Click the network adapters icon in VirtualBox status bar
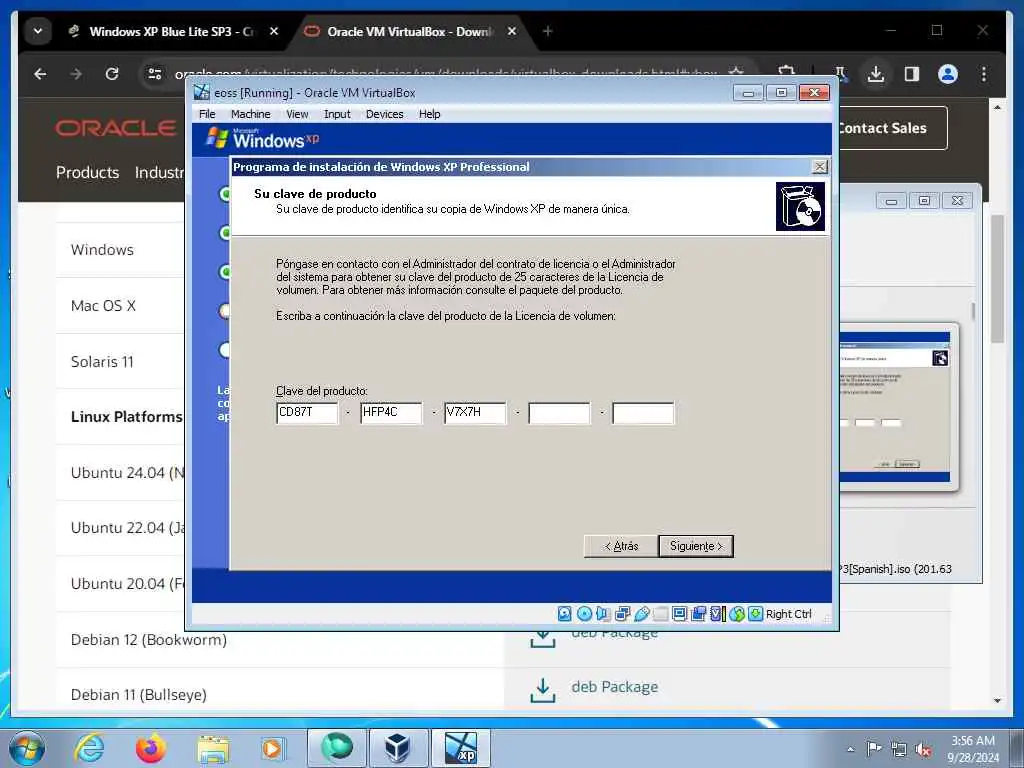The image size is (1024, 768). (622, 614)
